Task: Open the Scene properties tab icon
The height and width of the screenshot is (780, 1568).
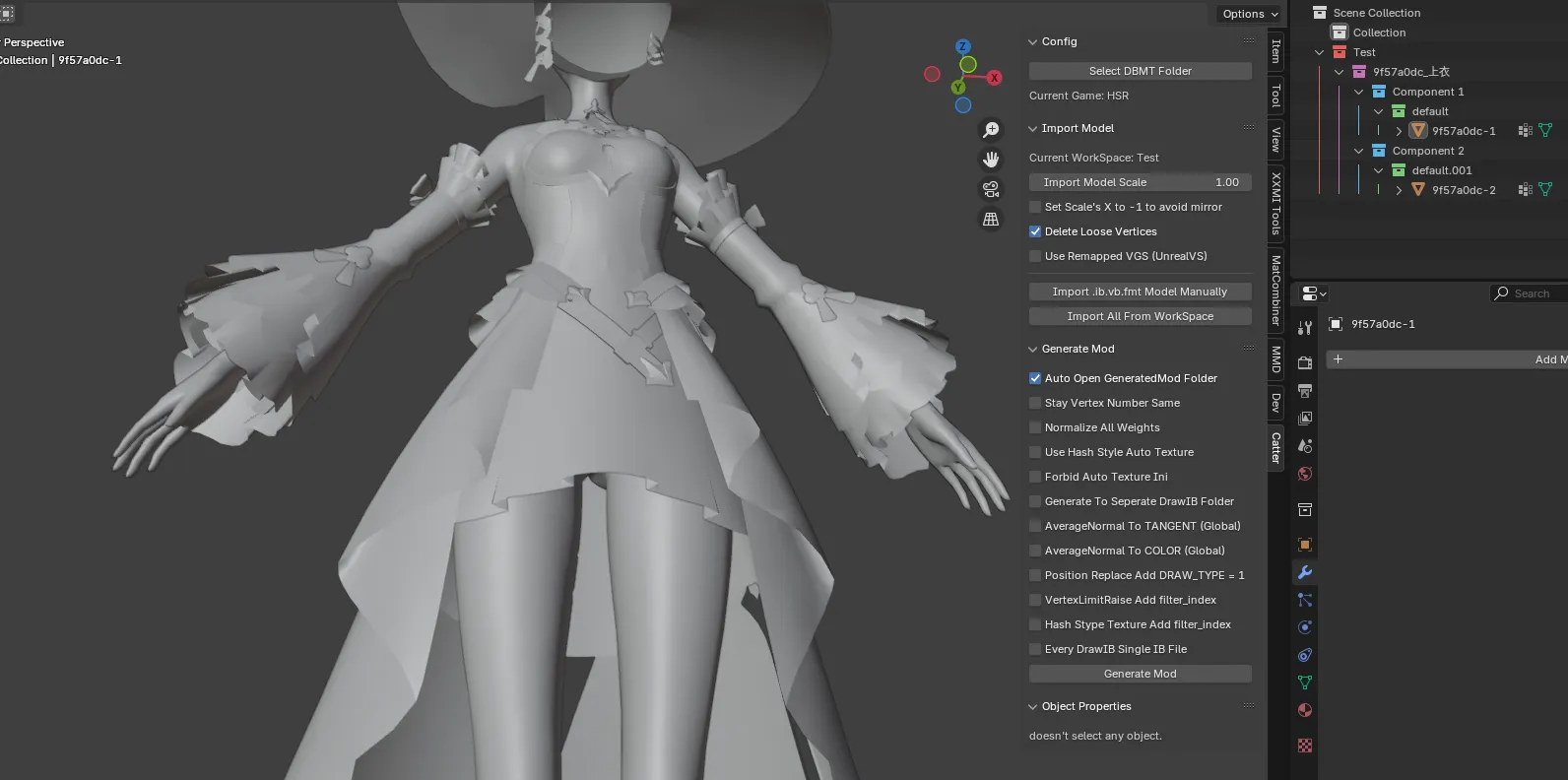Action: [1305, 446]
